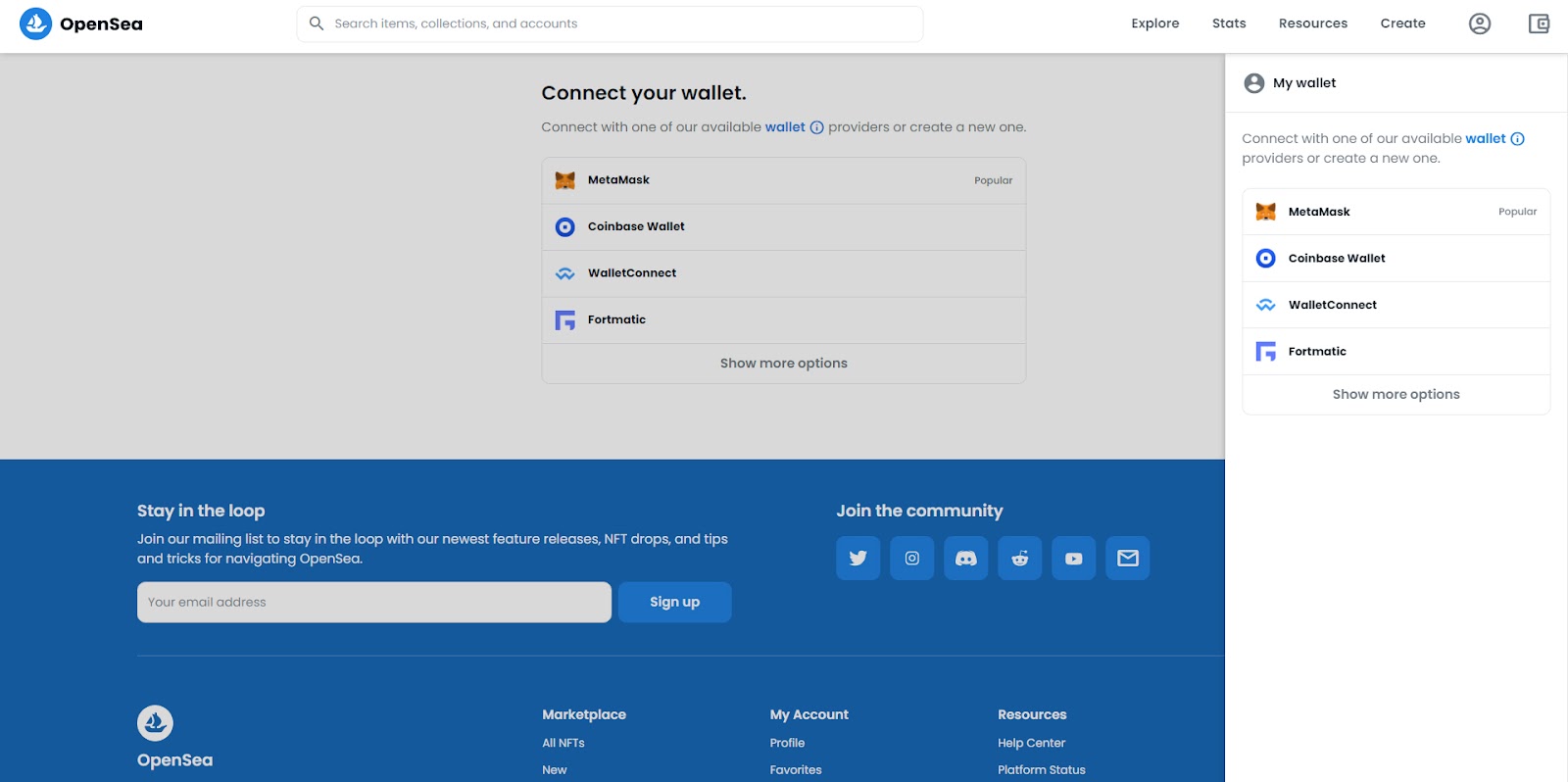Click the Marketplace footer heading

584,715
